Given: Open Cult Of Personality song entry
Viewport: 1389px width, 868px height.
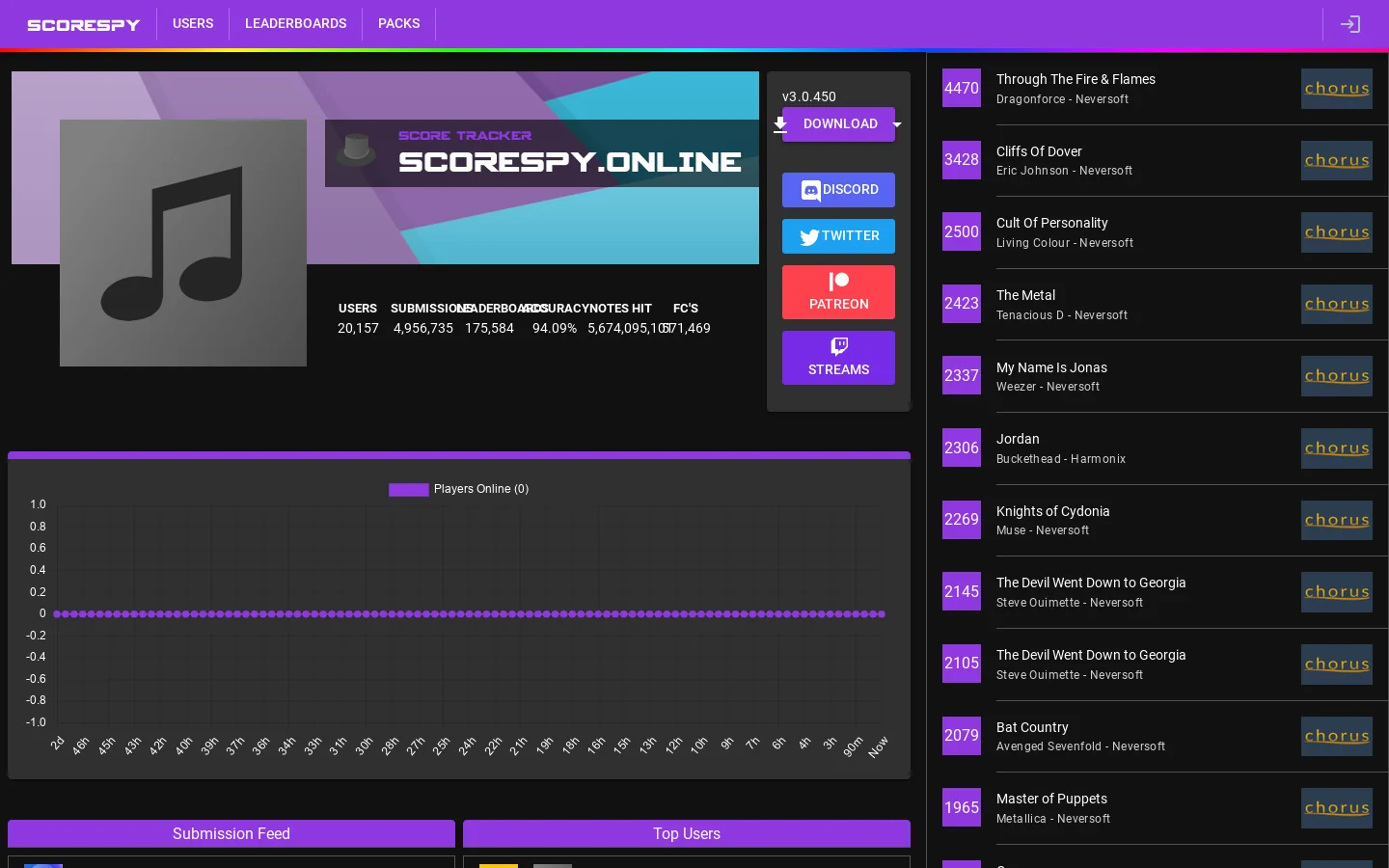Looking at the screenshot, I should pyautogui.click(x=1051, y=223).
